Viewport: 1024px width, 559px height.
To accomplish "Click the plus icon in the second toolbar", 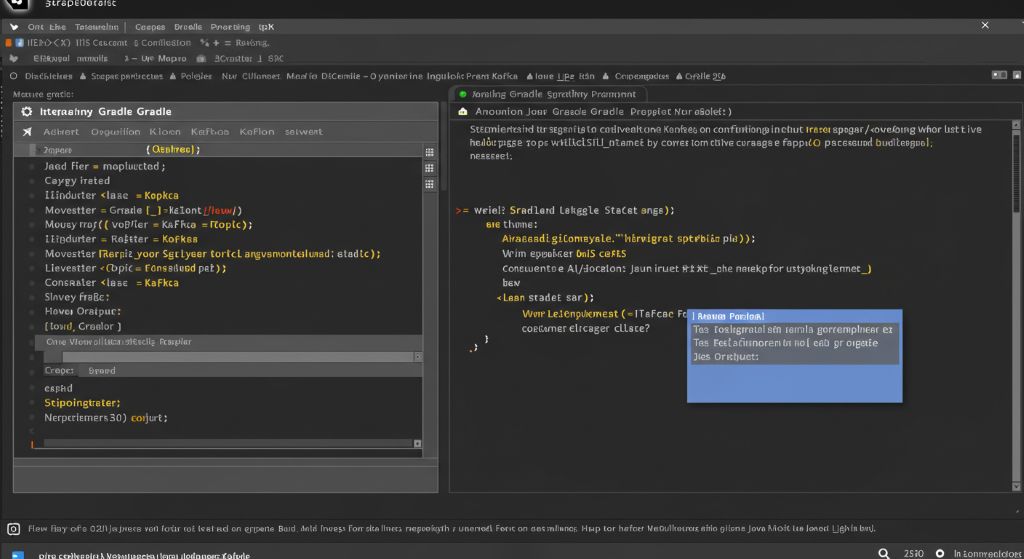I will pos(216,43).
